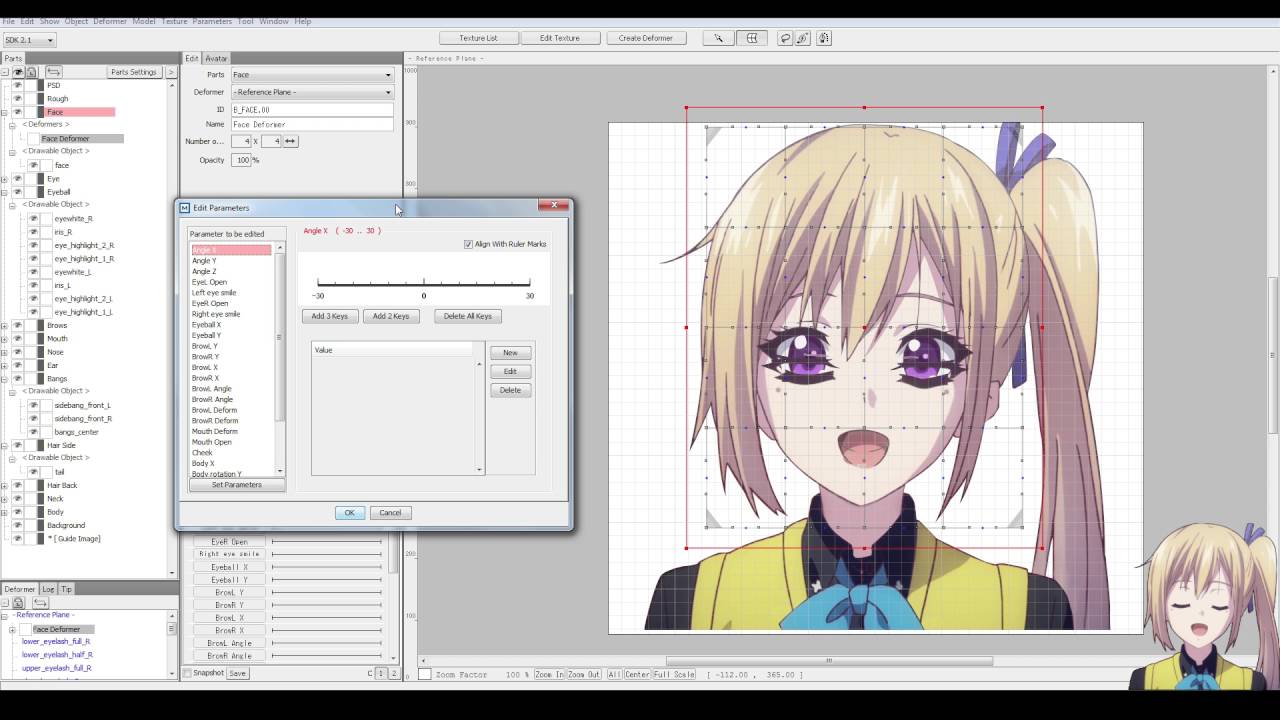The height and width of the screenshot is (720, 1280).
Task: Click the Texture List button
Action: click(478, 38)
